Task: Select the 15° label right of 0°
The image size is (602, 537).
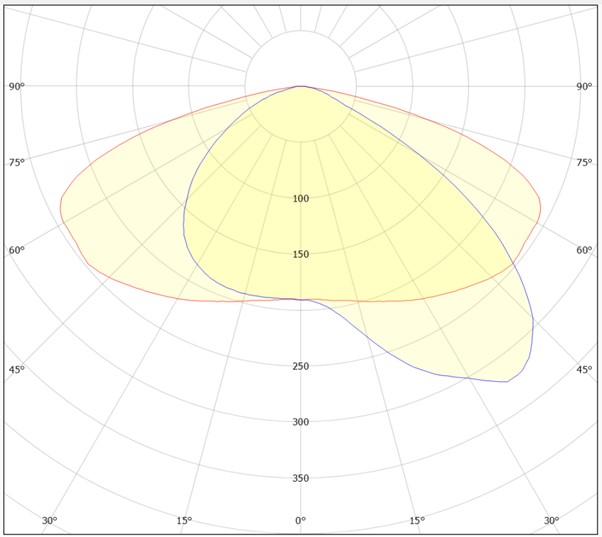Action: pyautogui.click(x=417, y=521)
